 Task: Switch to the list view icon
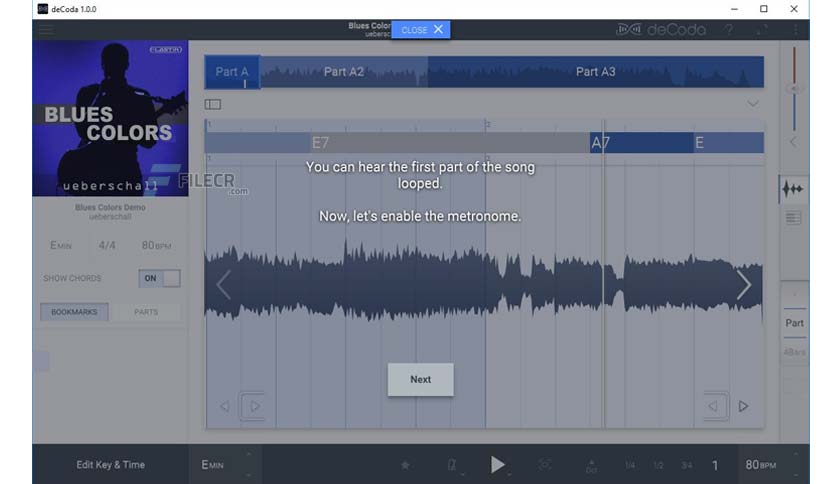coord(793,218)
